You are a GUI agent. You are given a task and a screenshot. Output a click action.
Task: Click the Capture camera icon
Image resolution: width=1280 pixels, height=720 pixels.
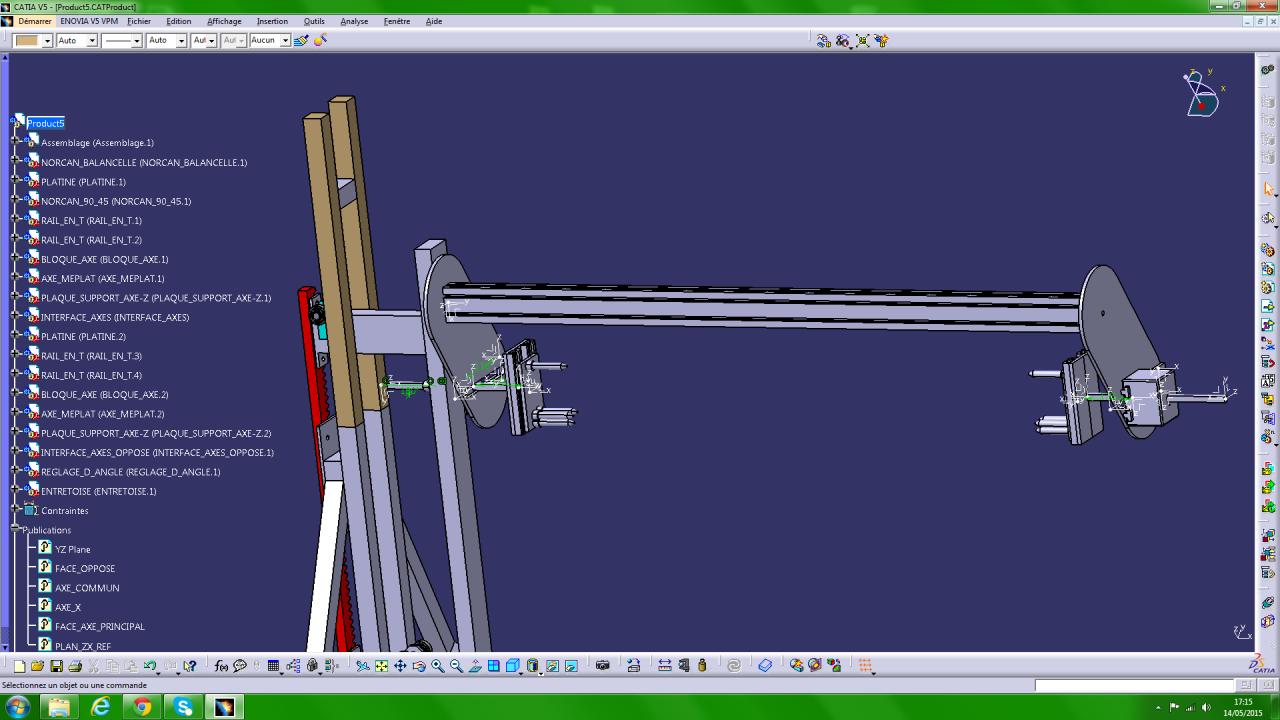pos(602,666)
